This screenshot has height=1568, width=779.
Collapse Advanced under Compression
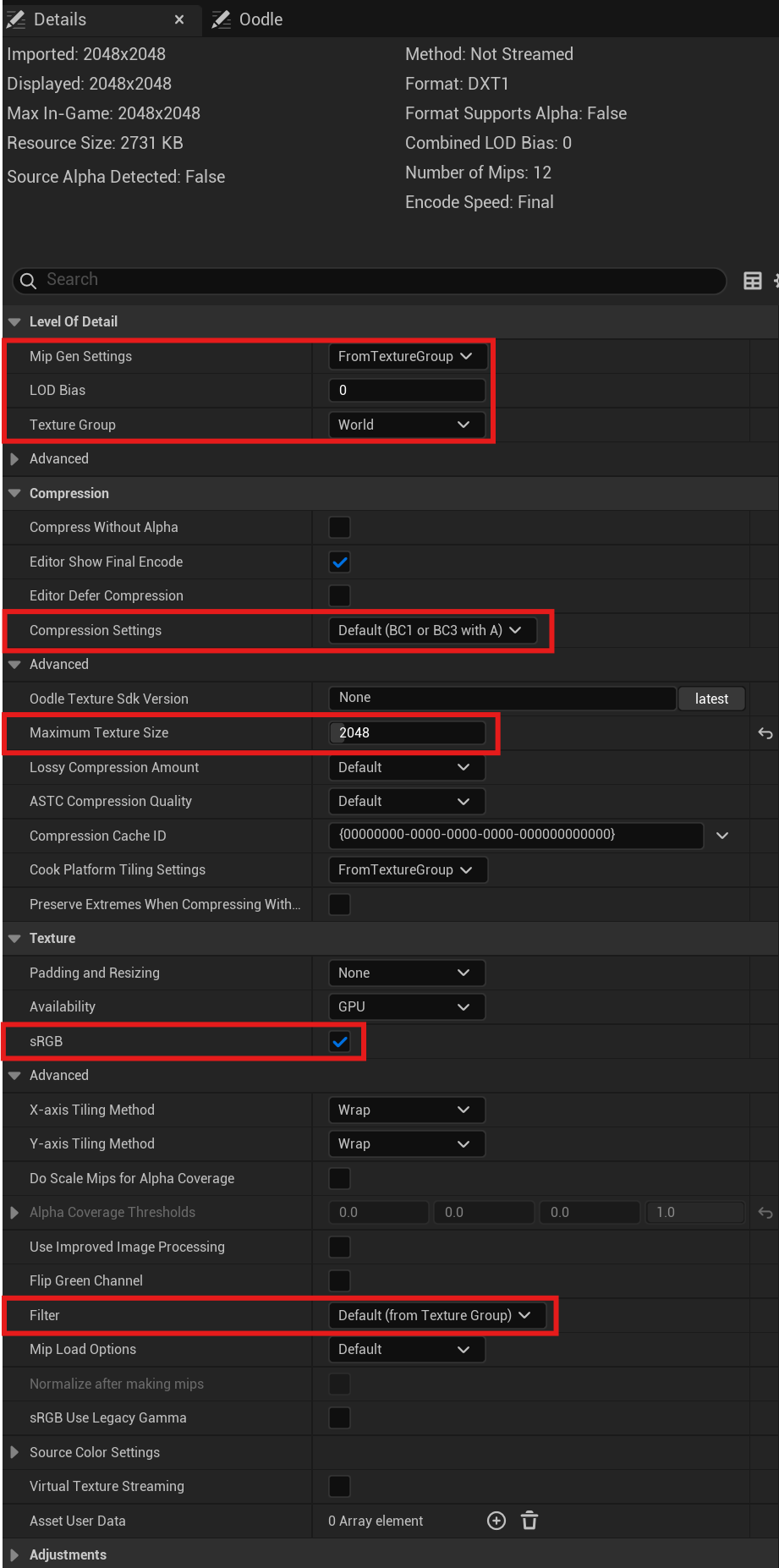point(14,665)
